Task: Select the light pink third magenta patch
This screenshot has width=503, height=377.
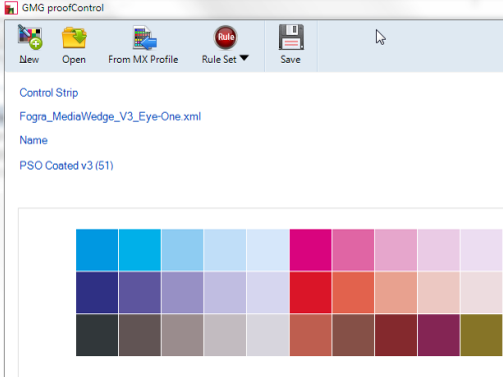Action: 396,250
